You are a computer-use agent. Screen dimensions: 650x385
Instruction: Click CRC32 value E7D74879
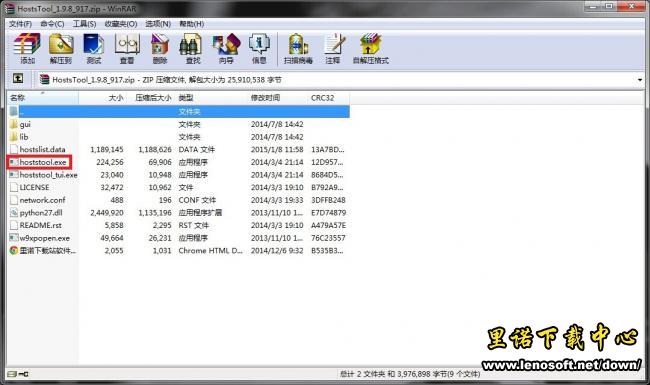[x=328, y=213]
